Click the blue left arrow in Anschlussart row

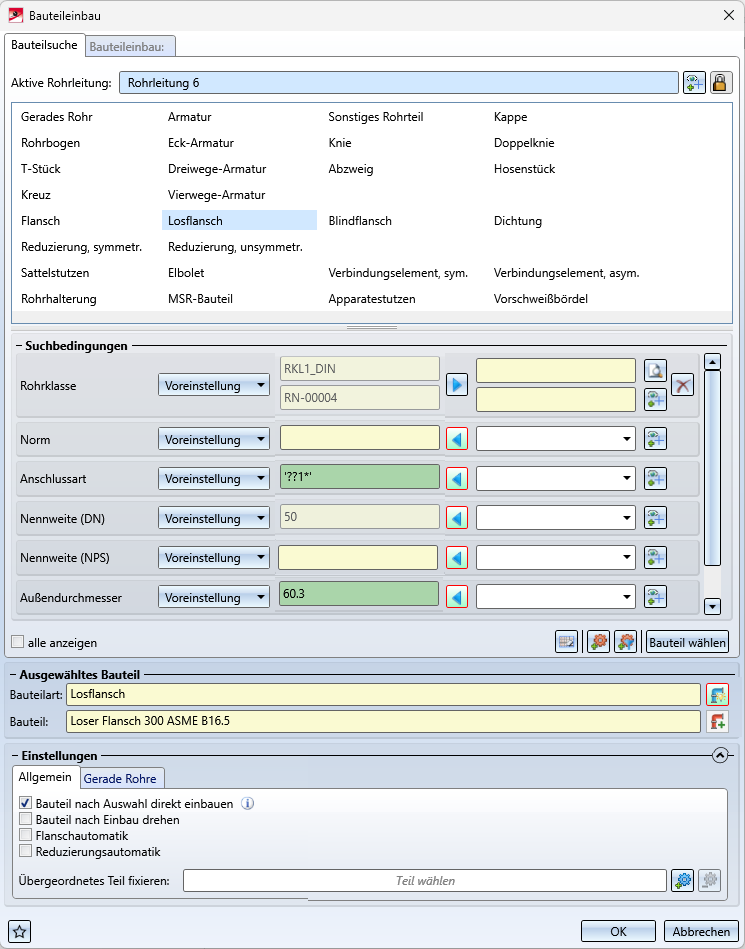point(457,479)
